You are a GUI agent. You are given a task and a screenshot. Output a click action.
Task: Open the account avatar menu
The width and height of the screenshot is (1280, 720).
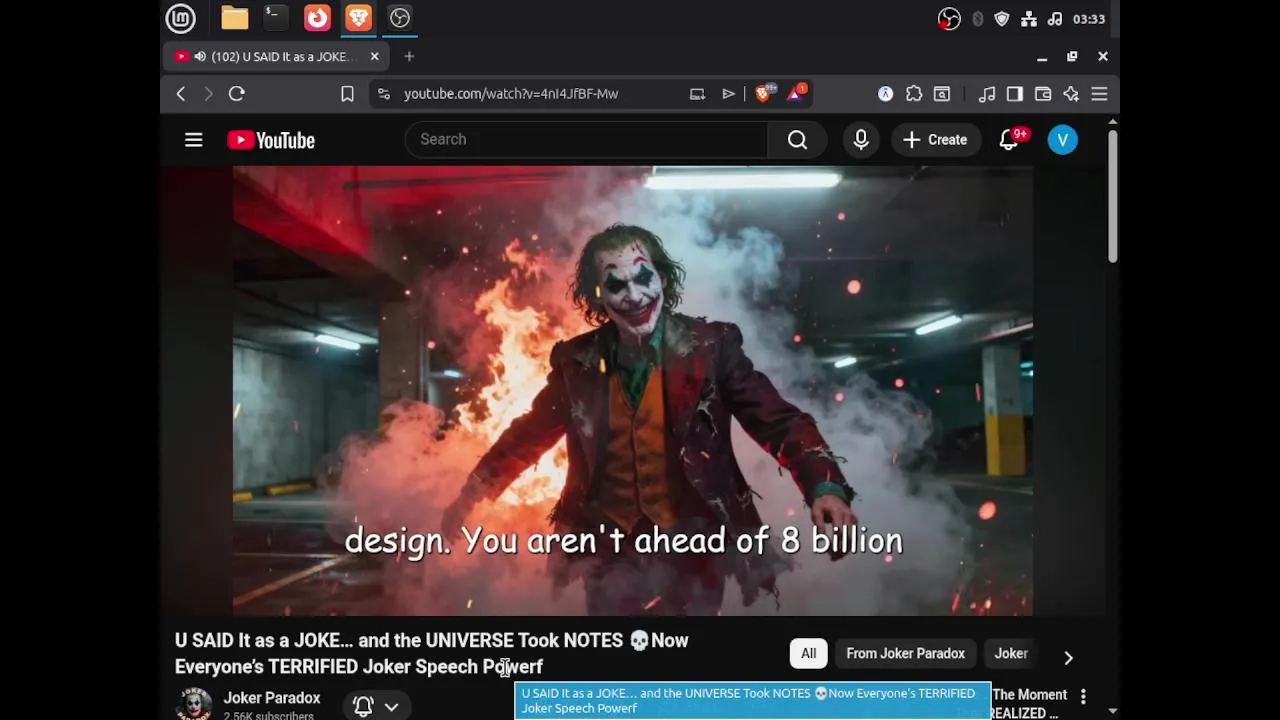1063,140
